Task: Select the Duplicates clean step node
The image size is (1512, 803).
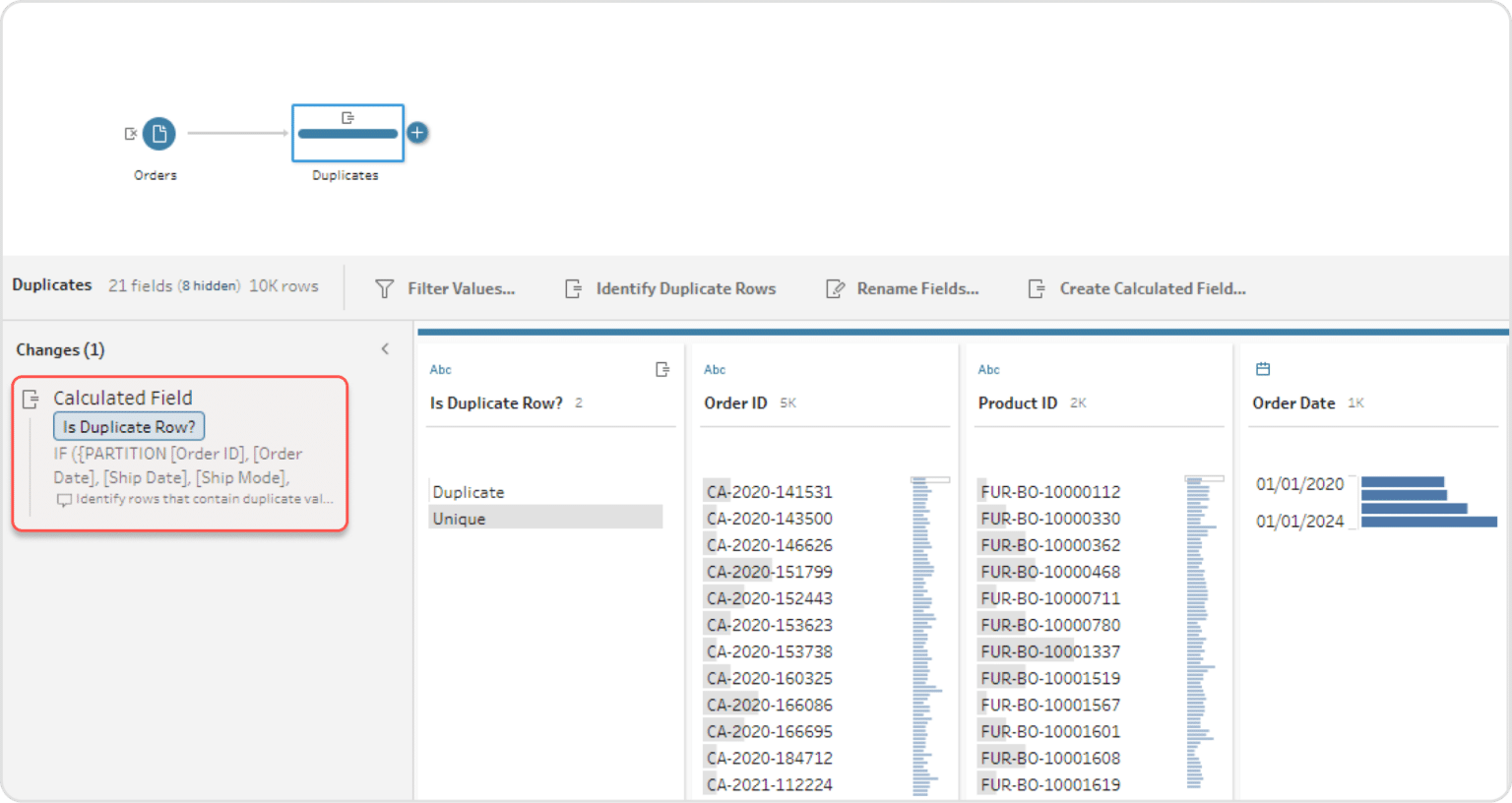Action: (x=347, y=133)
